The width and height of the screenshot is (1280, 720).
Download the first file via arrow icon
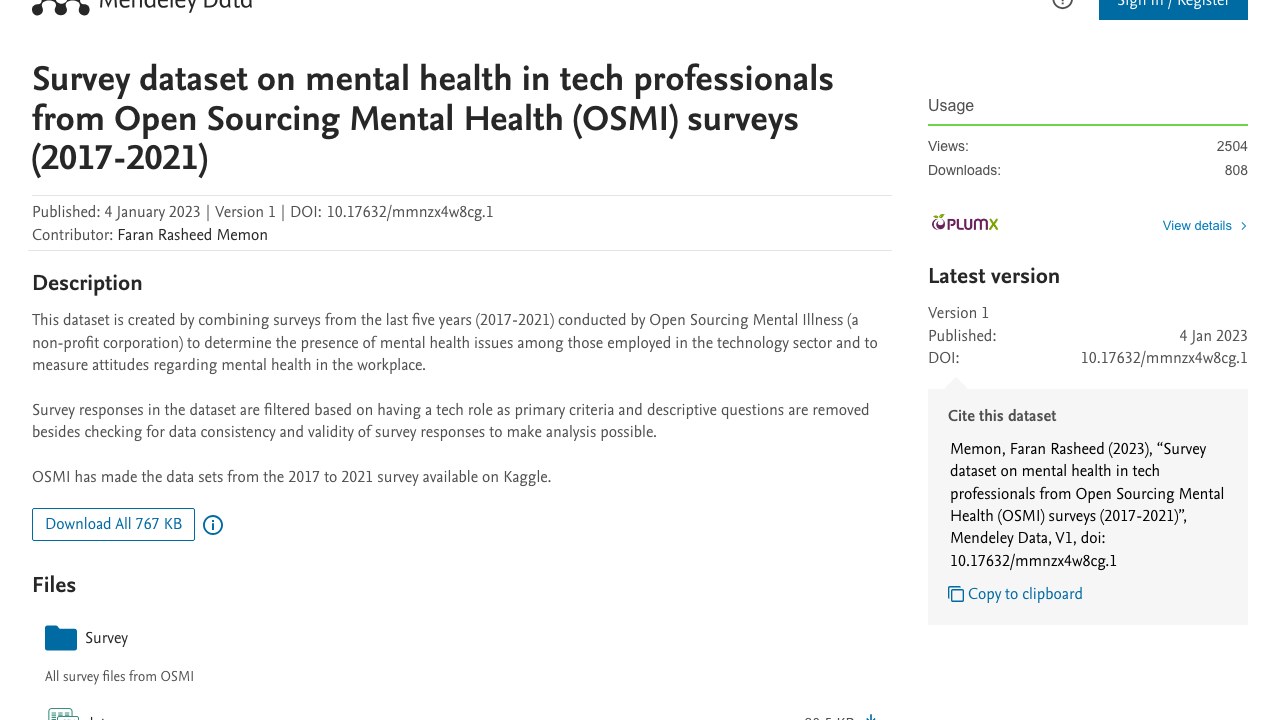pos(871,716)
